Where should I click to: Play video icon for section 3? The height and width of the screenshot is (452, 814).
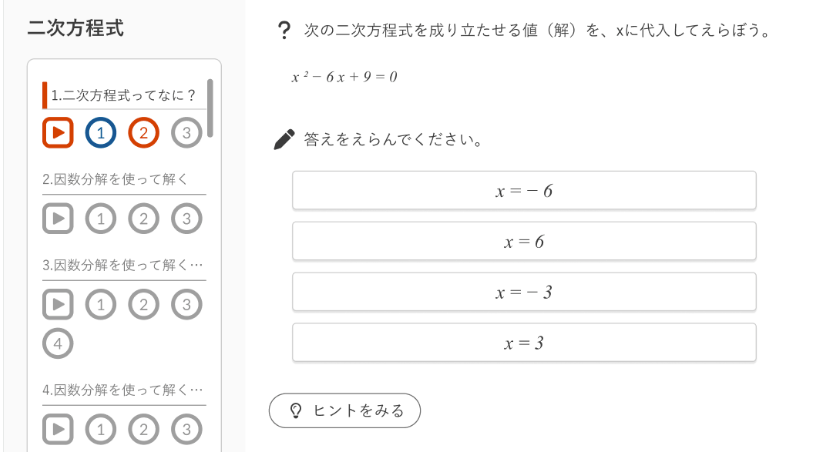point(58,303)
